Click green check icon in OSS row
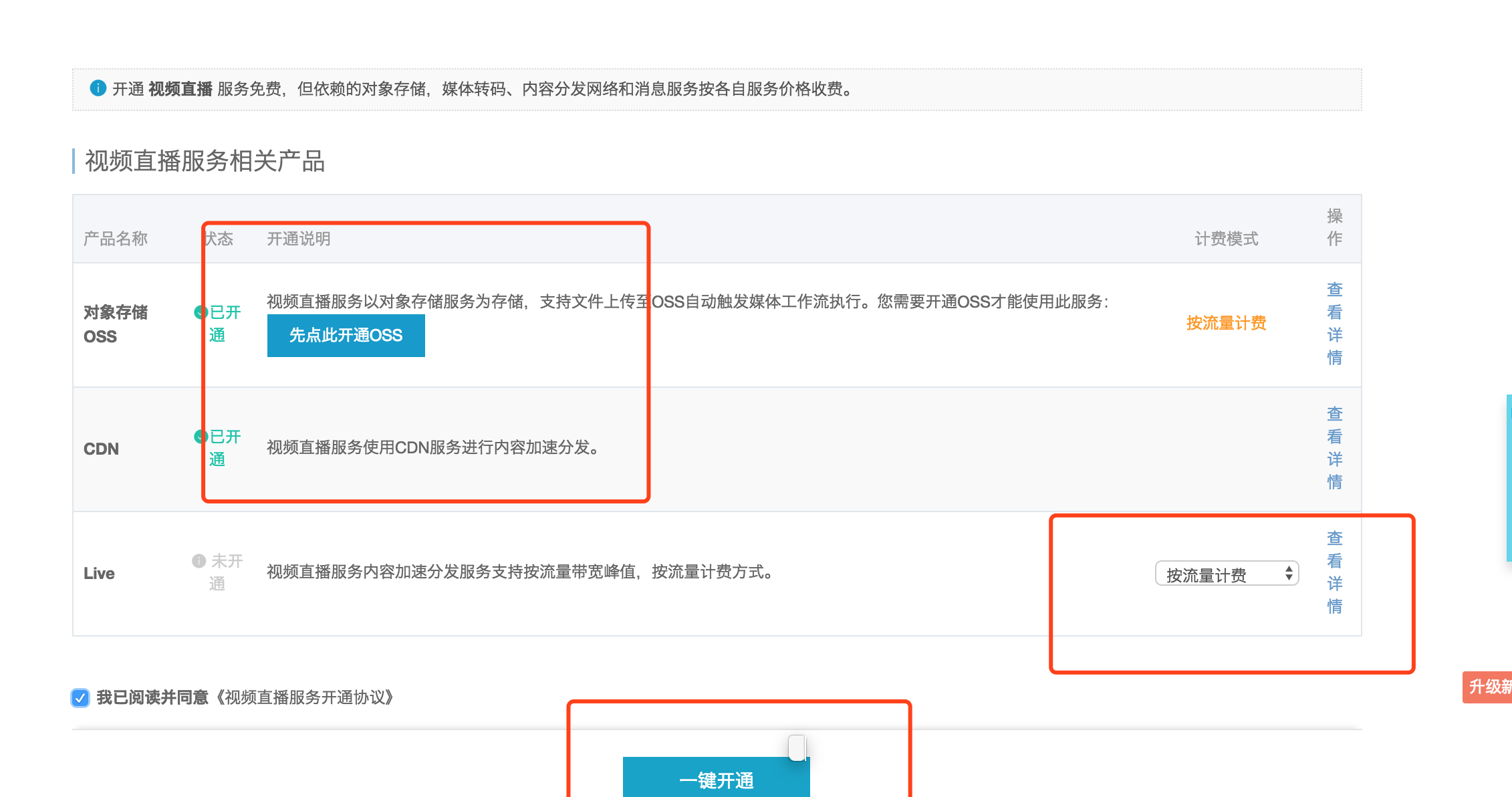 (200, 312)
